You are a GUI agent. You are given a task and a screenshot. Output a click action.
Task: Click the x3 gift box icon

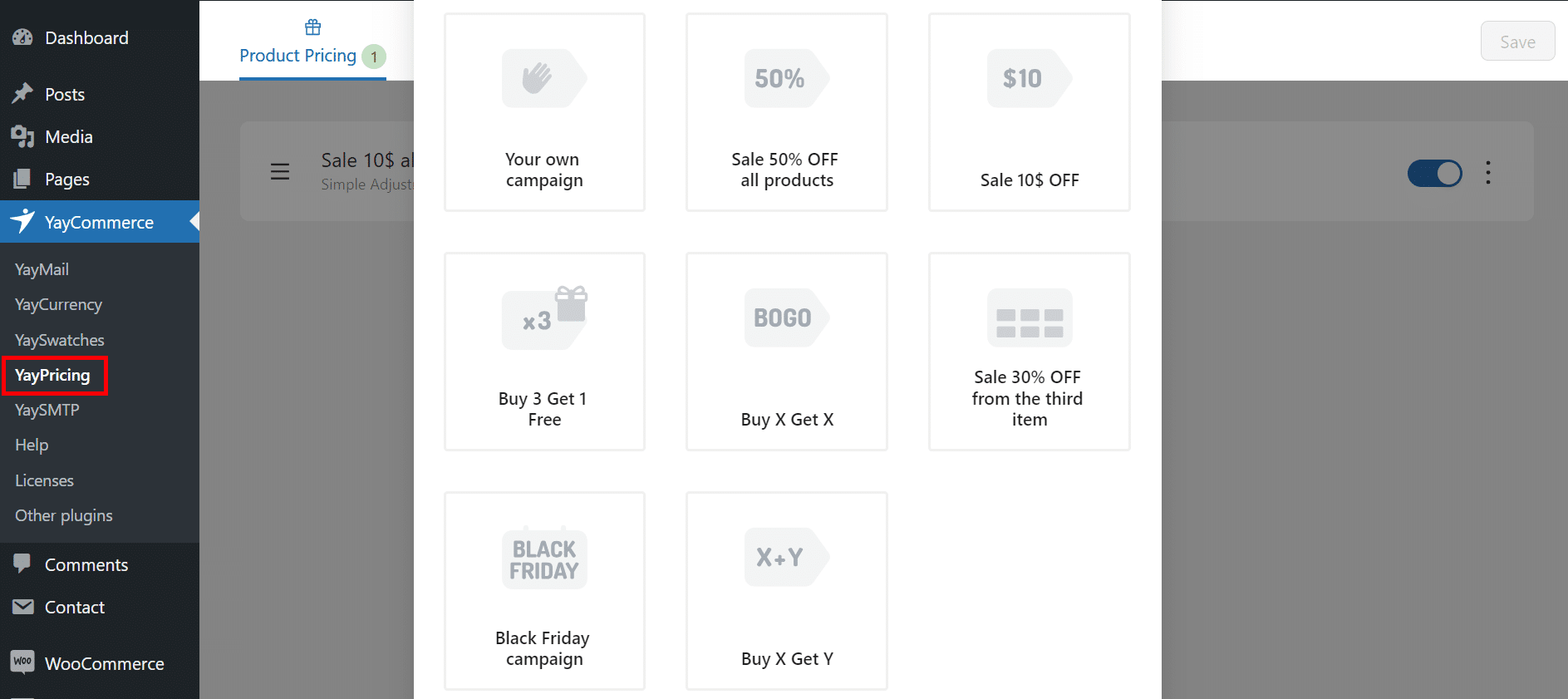click(544, 317)
